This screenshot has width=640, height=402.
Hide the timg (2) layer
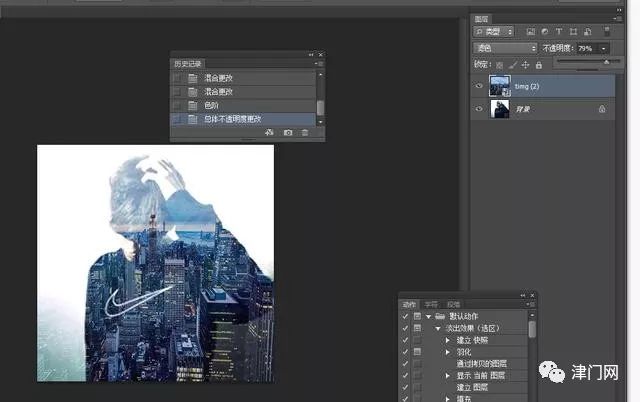(x=479, y=86)
